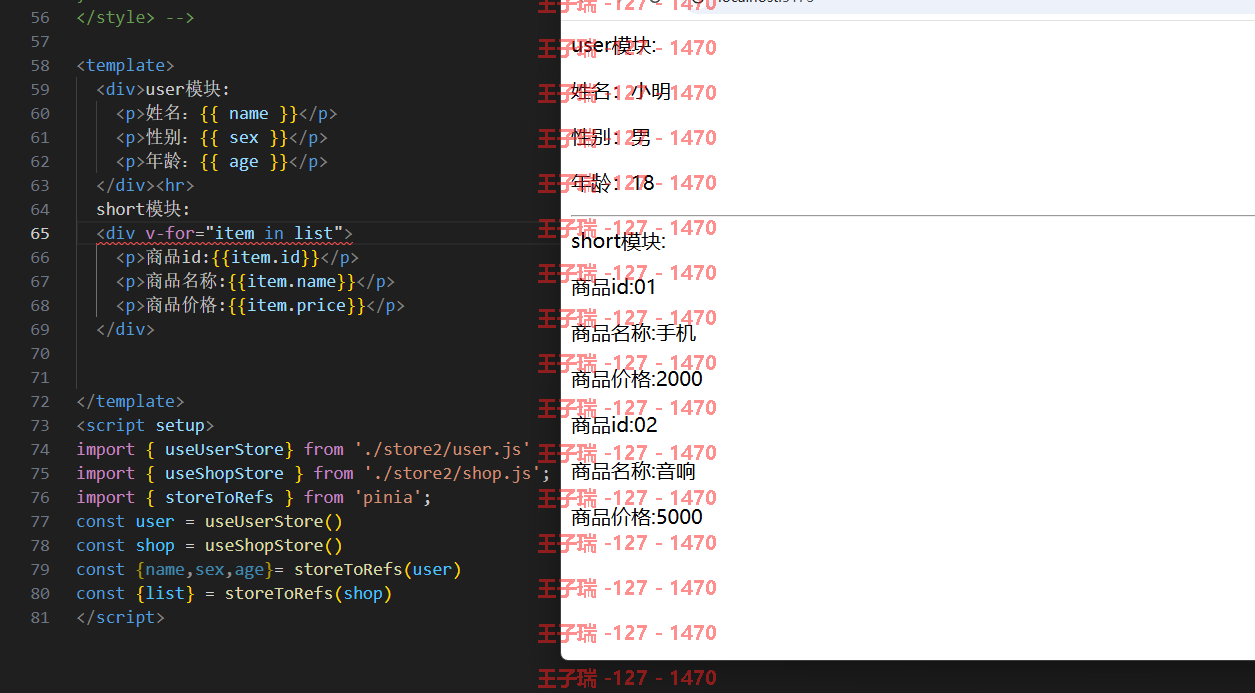Click line number 65 in the editor gutter
Viewport: 1255px width, 693px height.
40,233
